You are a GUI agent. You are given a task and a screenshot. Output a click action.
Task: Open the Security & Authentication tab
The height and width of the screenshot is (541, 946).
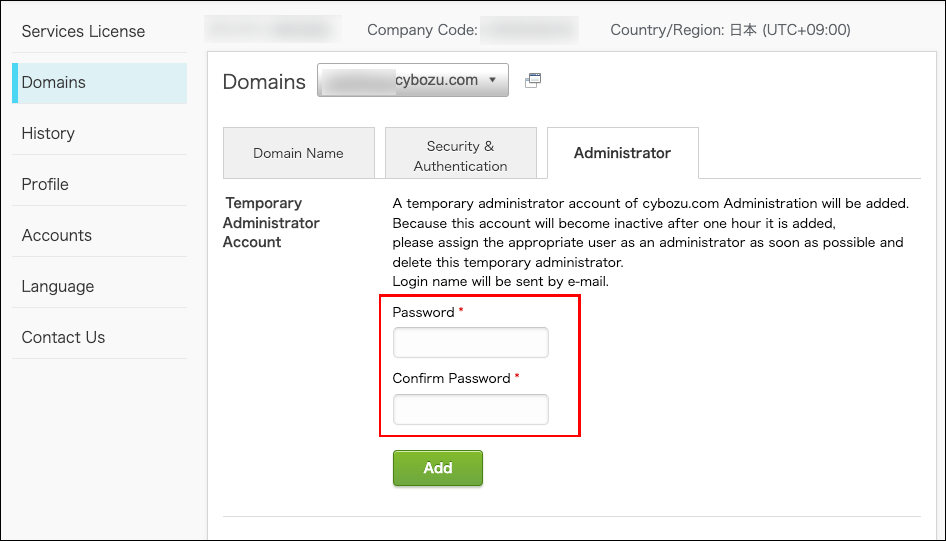click(460, 156)
